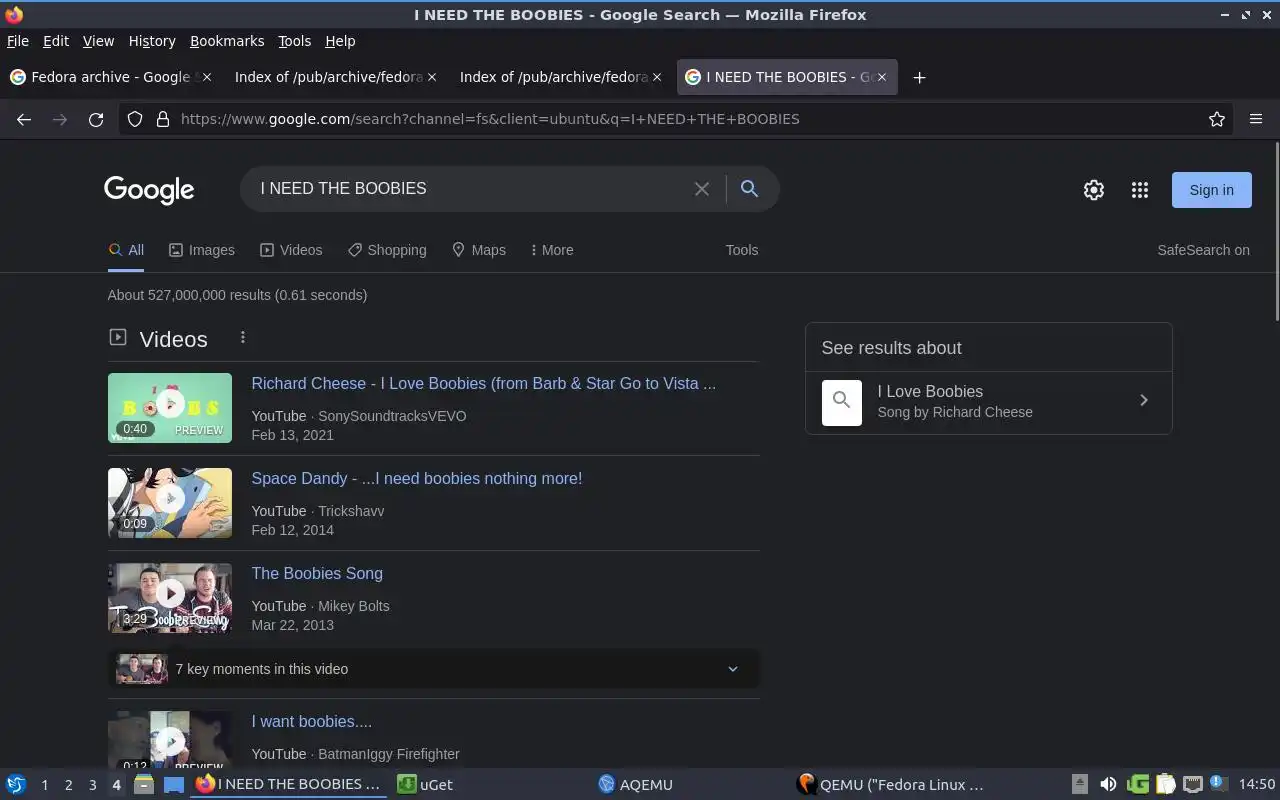Screen dimensions: 1280x800
Task: Open The Boobies Song link
Action: 317,573
